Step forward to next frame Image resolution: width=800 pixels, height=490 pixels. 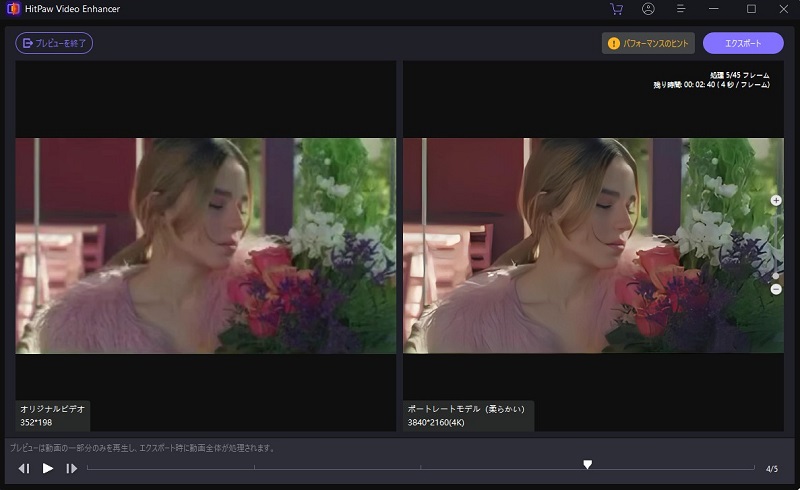(x=71, y=468)
